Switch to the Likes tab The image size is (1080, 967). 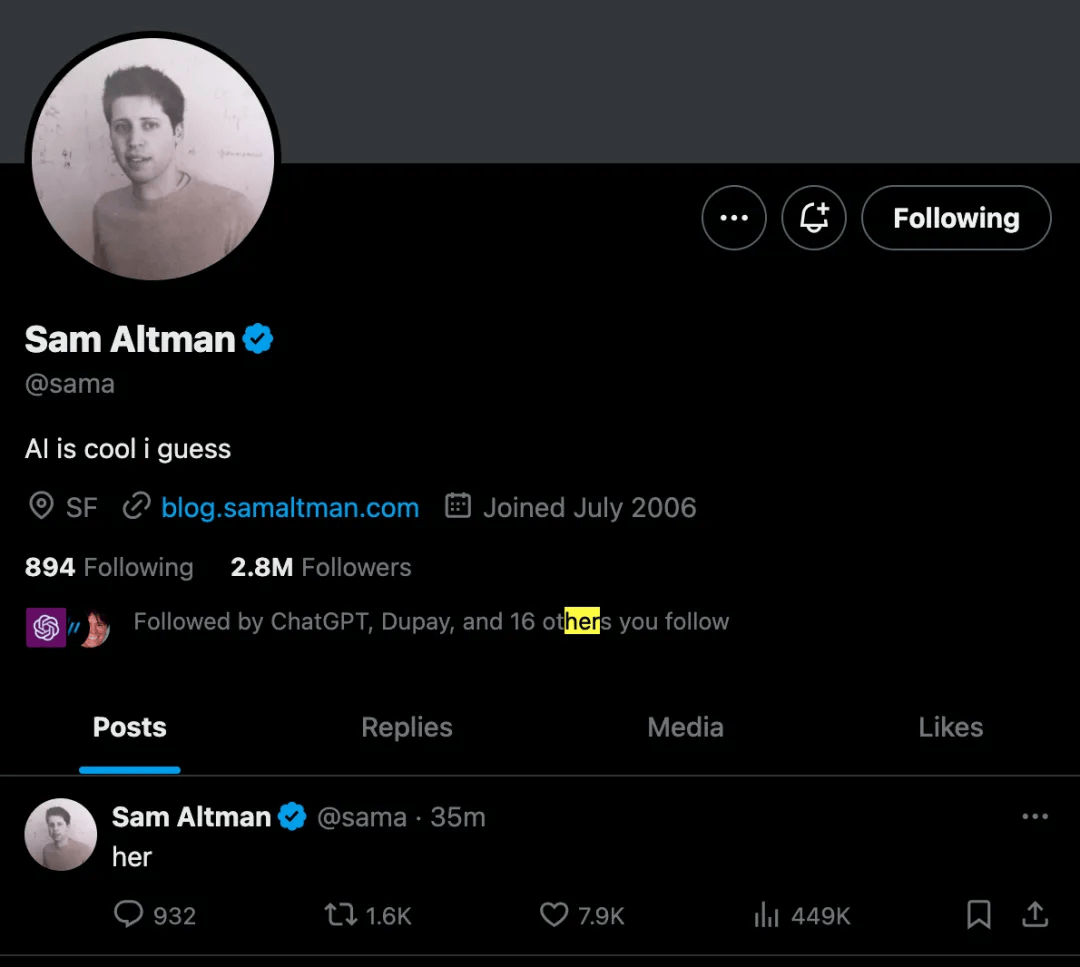point(950,727)
